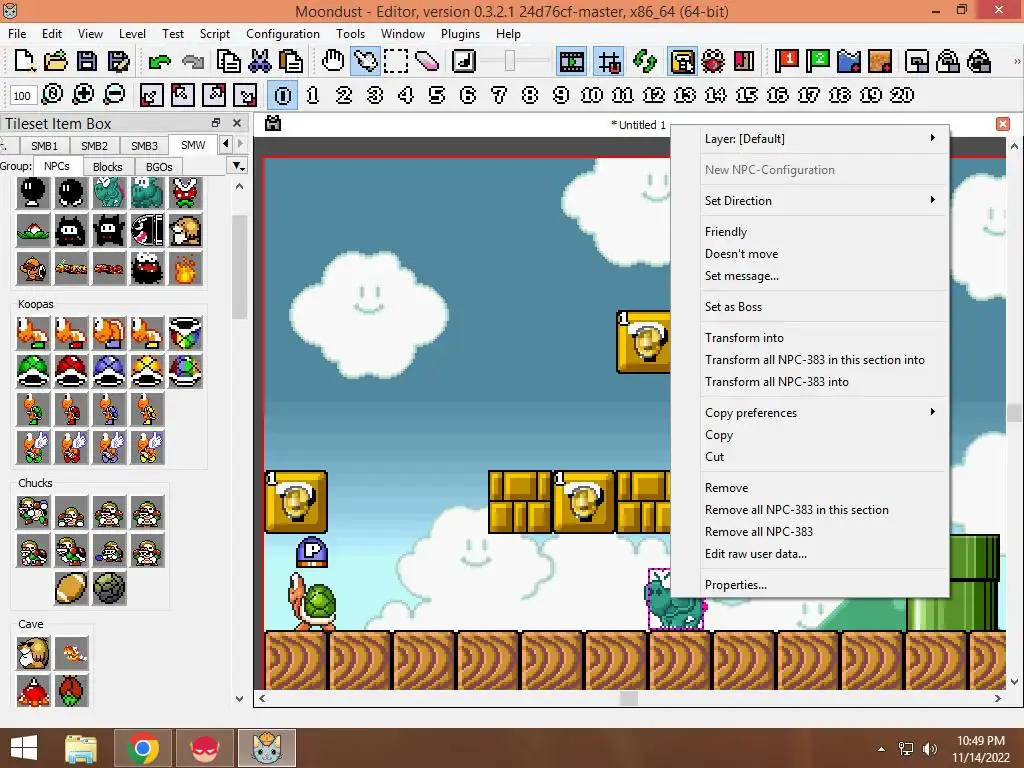Select the dashed rectangle selection tool

coord(396,61)
